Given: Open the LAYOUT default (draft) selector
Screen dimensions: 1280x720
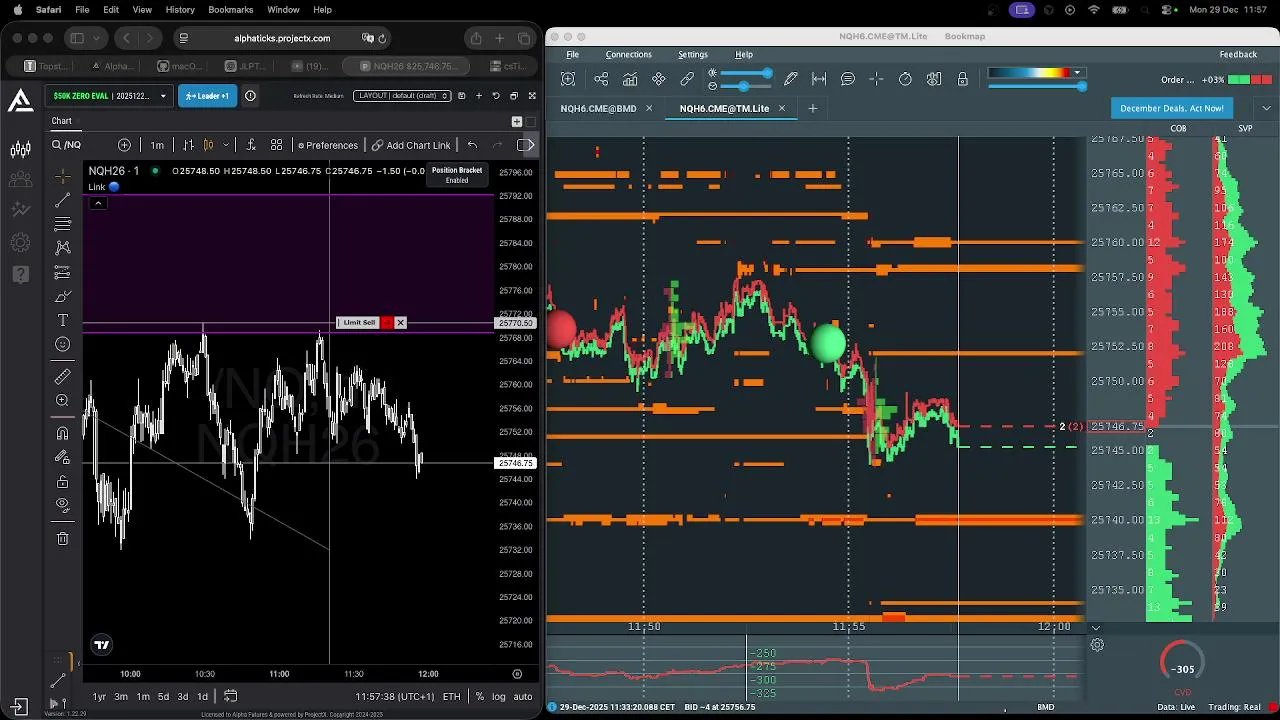Looking at the screenshot, I should pyautogui.click(x=403, y=96).
